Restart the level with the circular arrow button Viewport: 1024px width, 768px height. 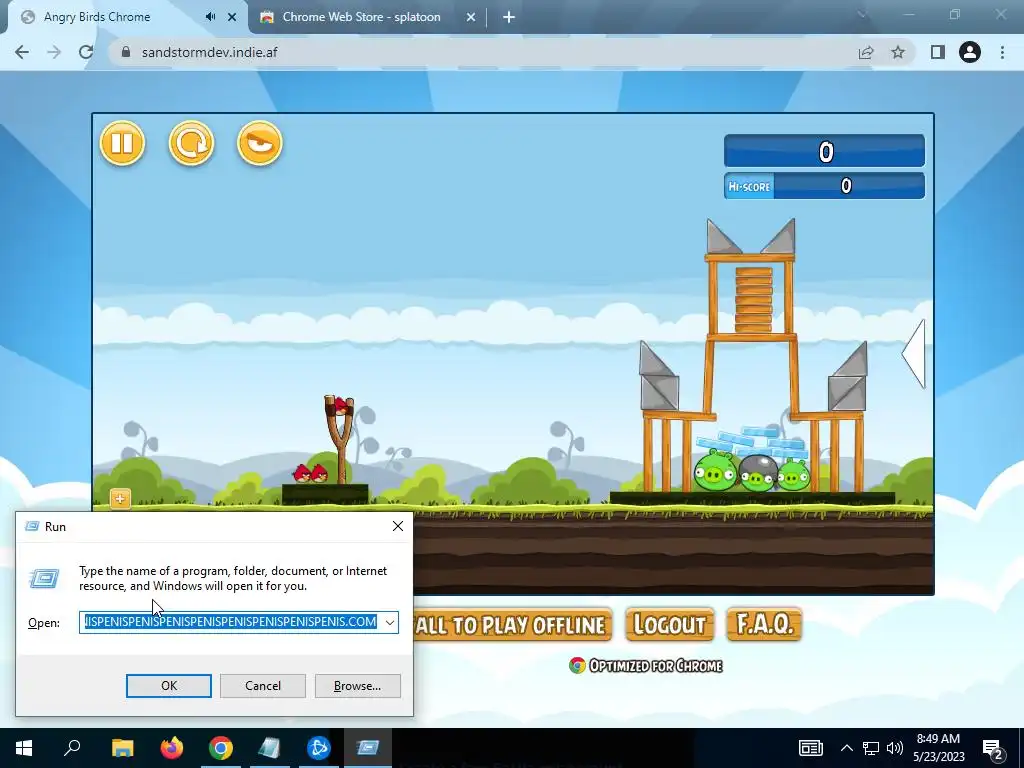[x=191, y=143]
